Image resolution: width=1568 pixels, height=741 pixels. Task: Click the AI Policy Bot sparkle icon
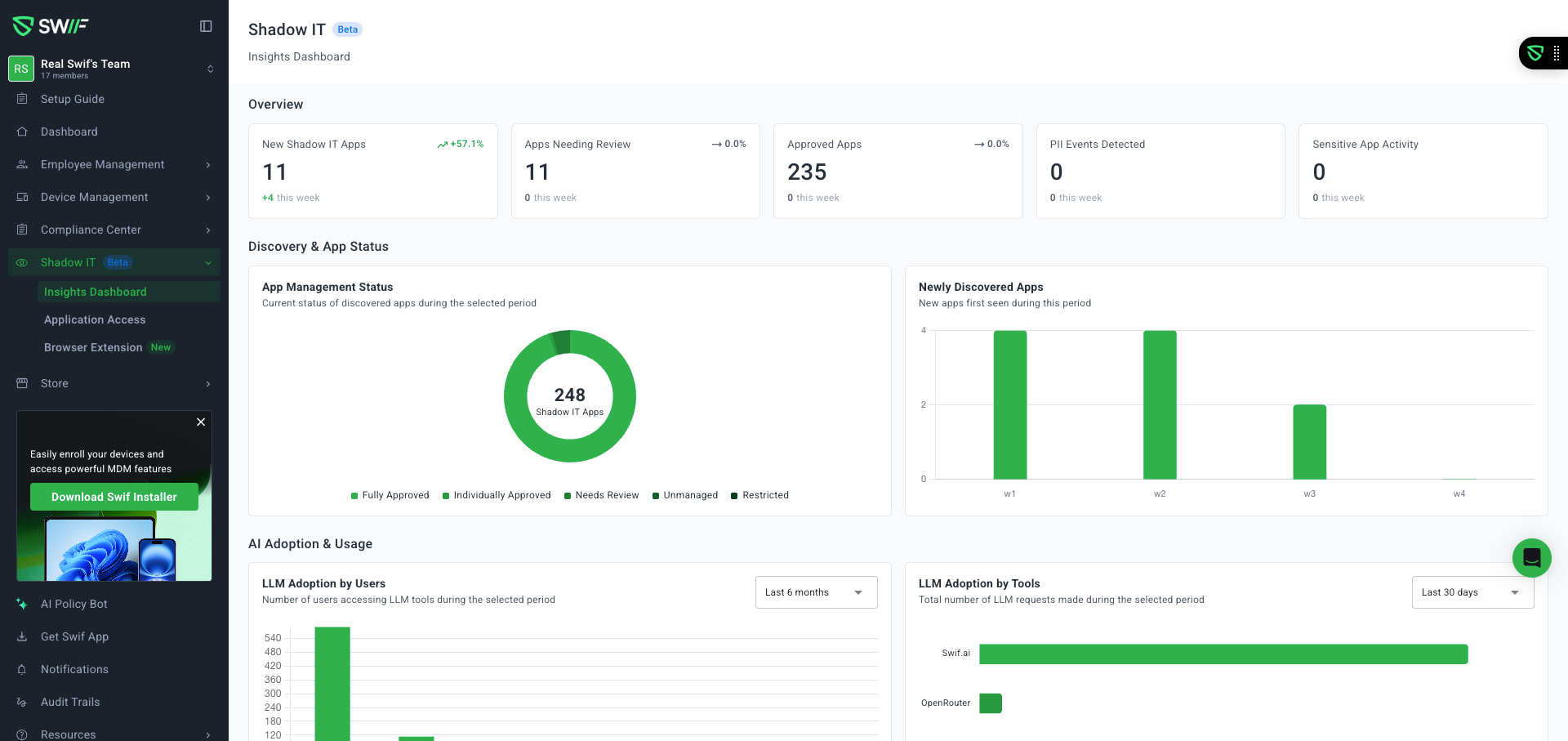22,604
